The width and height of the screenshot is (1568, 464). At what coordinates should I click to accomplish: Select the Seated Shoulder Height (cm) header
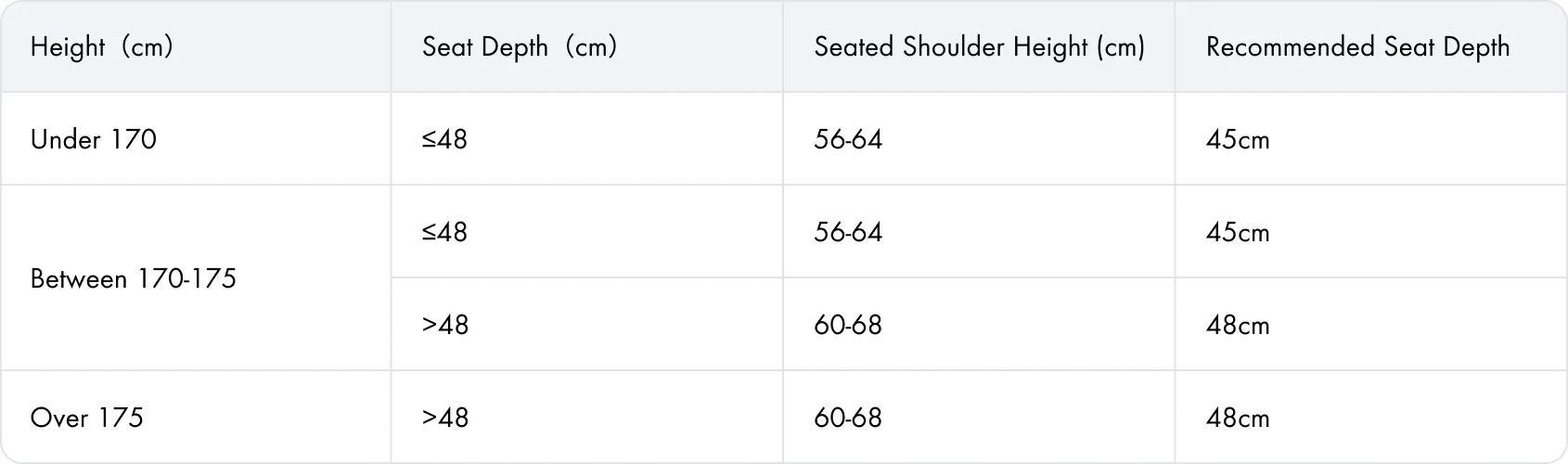[979, 46]
